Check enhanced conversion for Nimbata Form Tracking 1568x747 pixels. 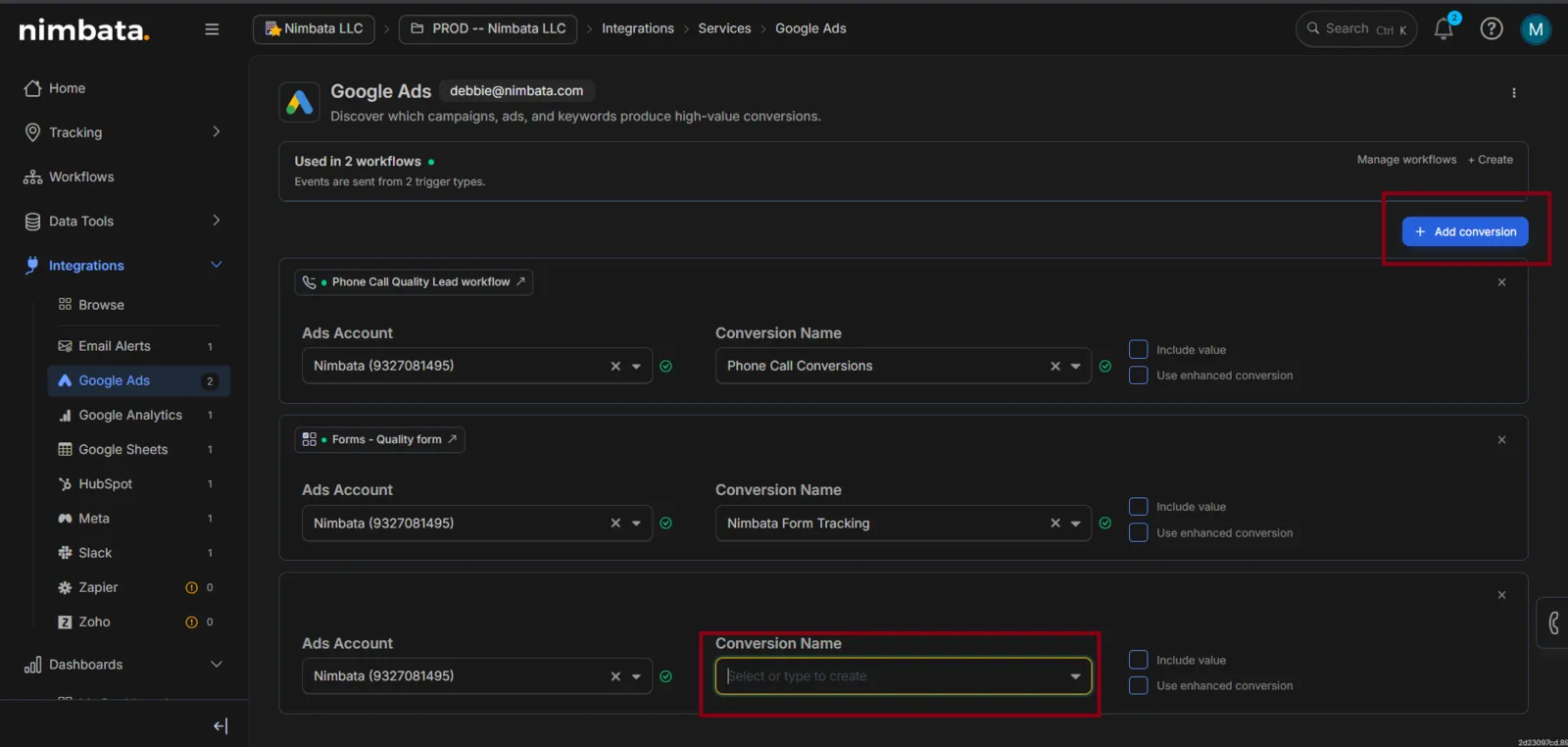(x=1138, y=533)
